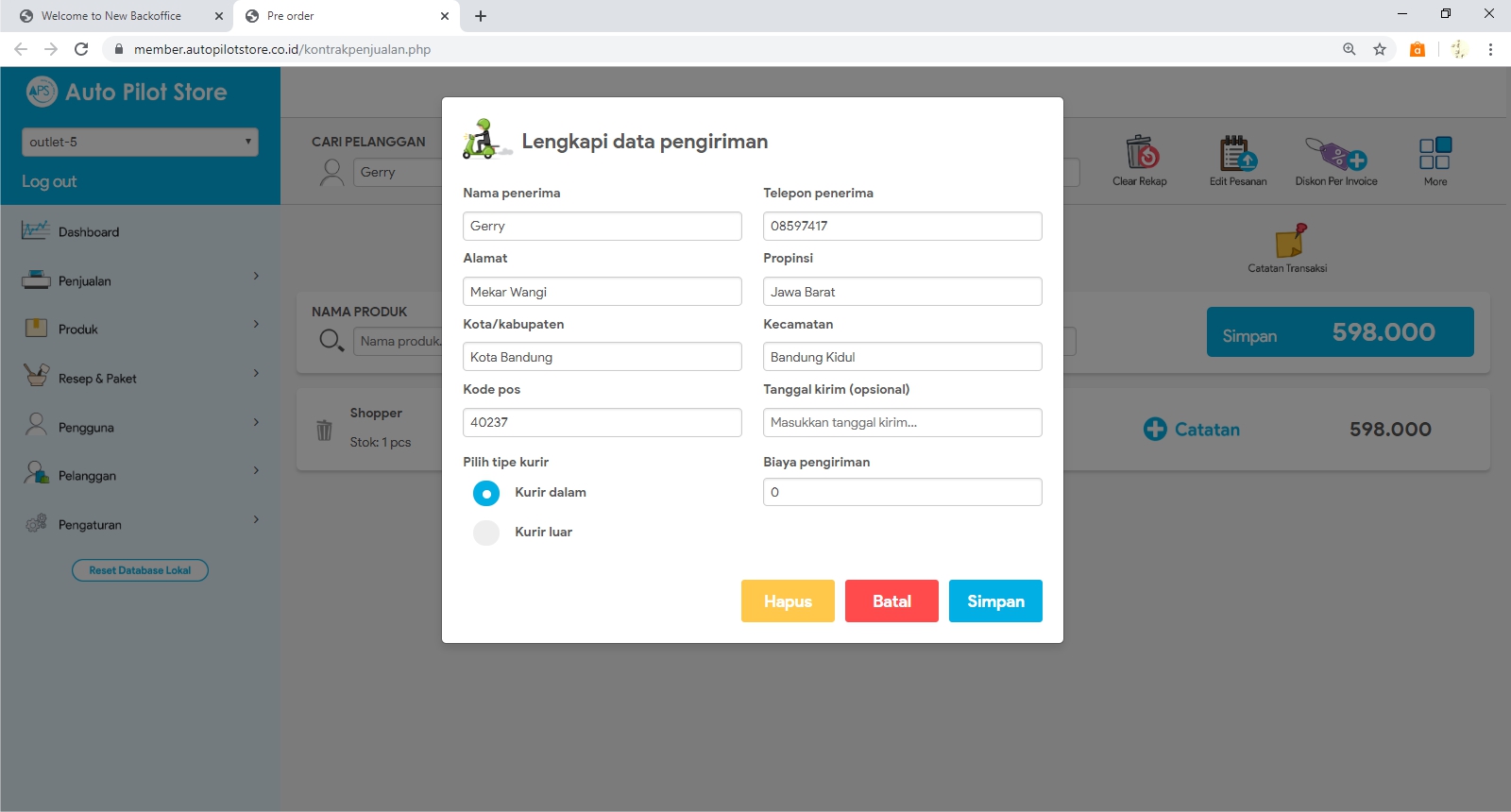Image resolution: width=1511 pixels, height=812 pixels.
Task: Click the Catatan plus icon
Action: pyautogui.click(x=1154, y=430)
